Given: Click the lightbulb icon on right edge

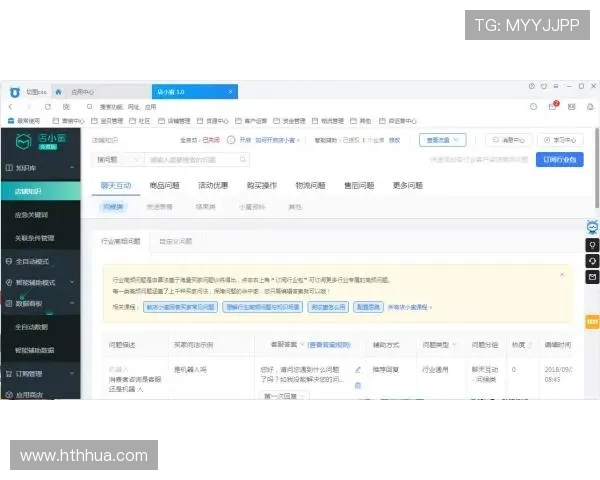Looking at the screenshot, I should [592, 245].
